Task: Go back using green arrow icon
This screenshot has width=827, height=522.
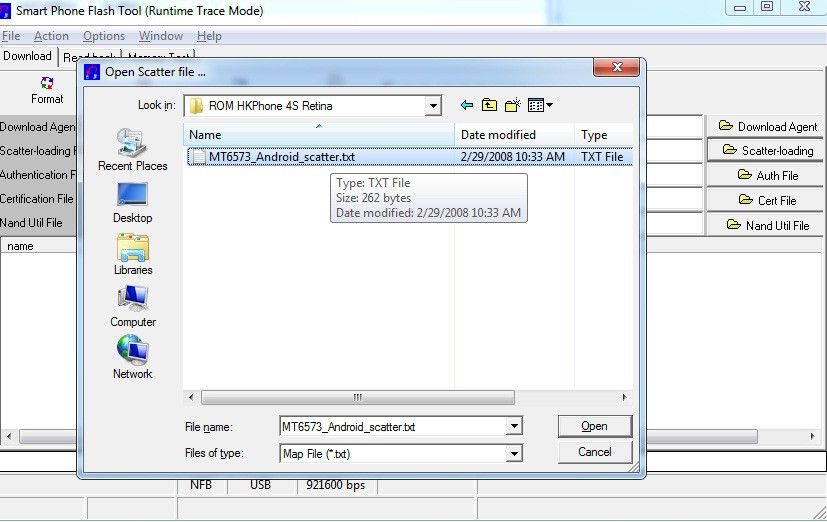Action: point(467,105)
